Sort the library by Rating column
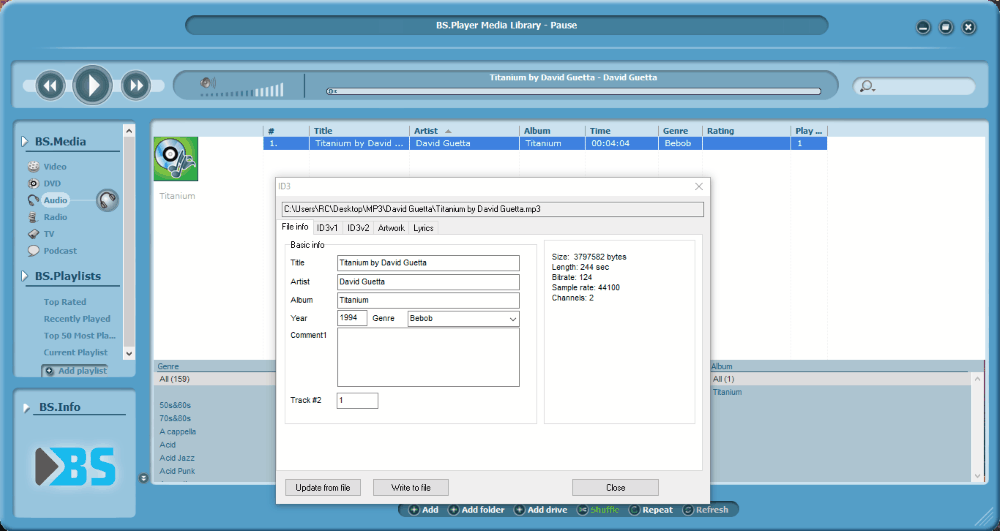 (x=746, y=131)
